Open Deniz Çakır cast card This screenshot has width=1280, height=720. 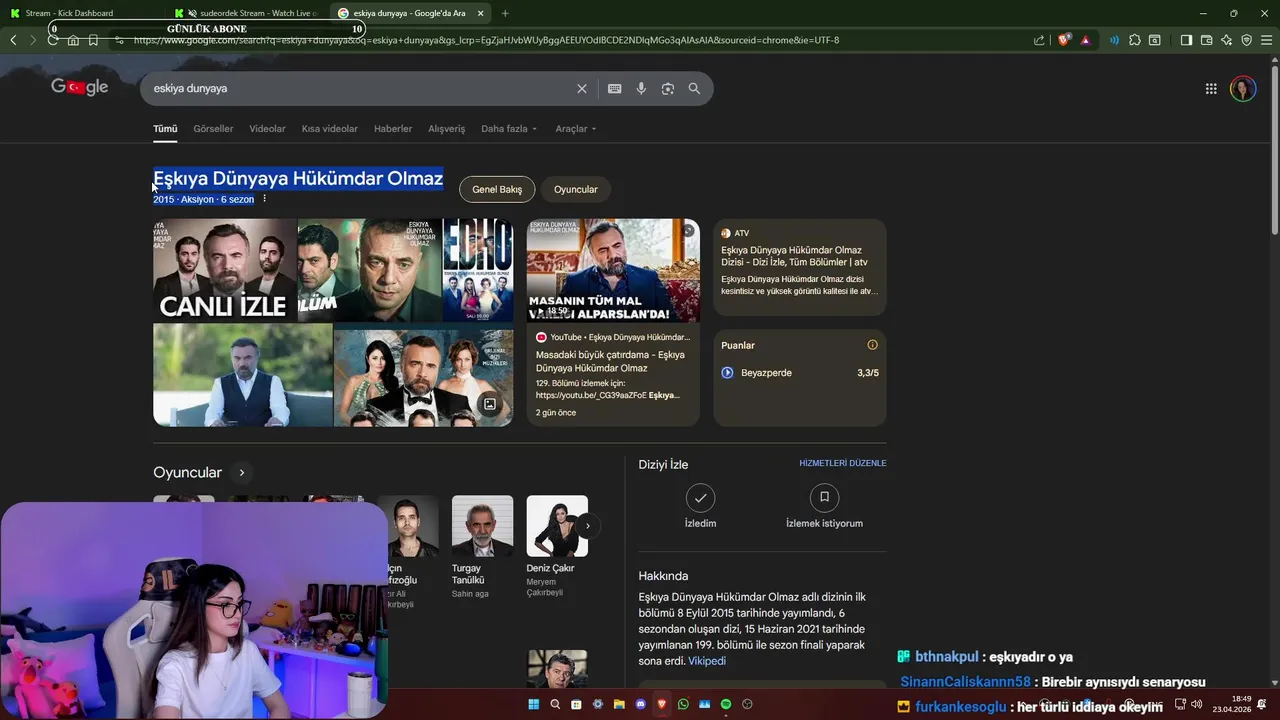(x=557, y=545)
